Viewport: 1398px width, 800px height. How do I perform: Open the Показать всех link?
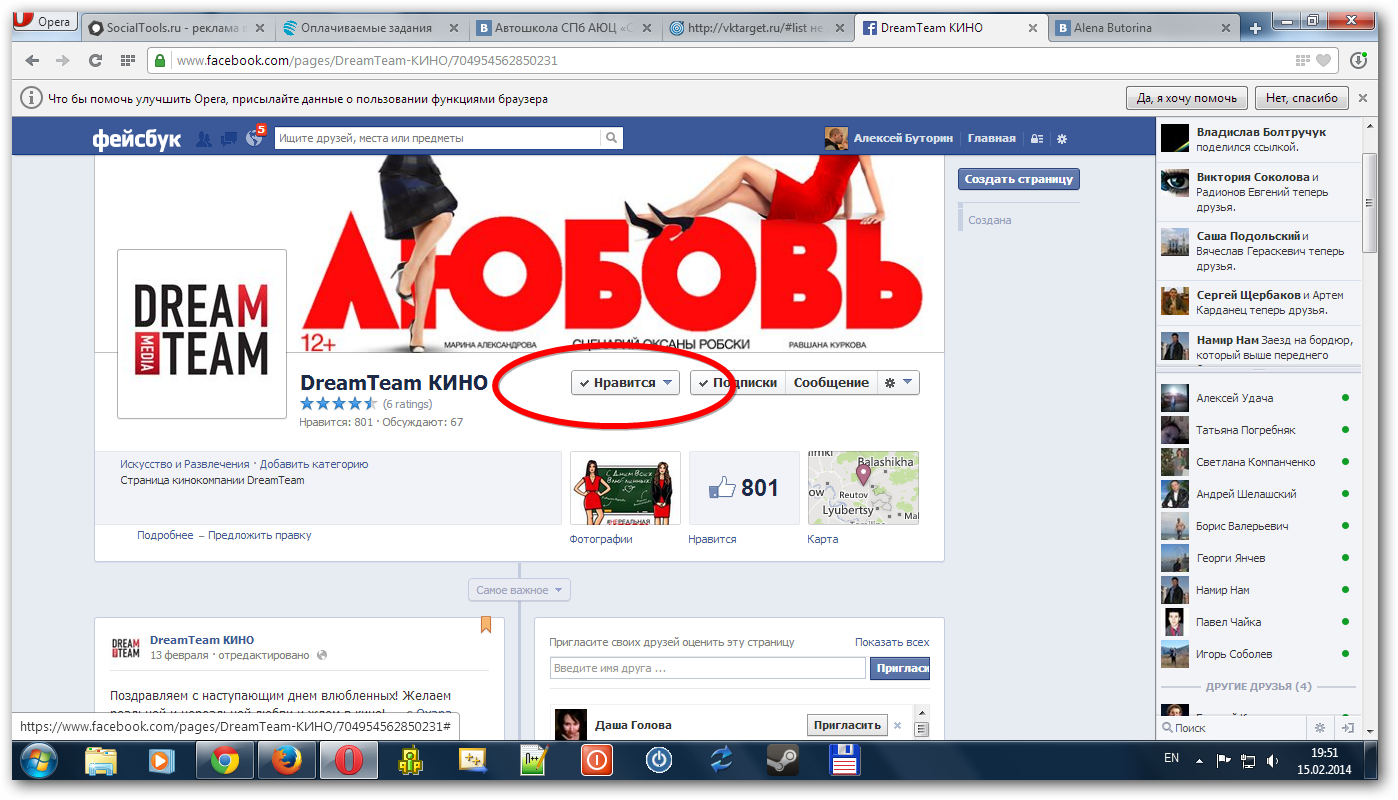[892, 642]
